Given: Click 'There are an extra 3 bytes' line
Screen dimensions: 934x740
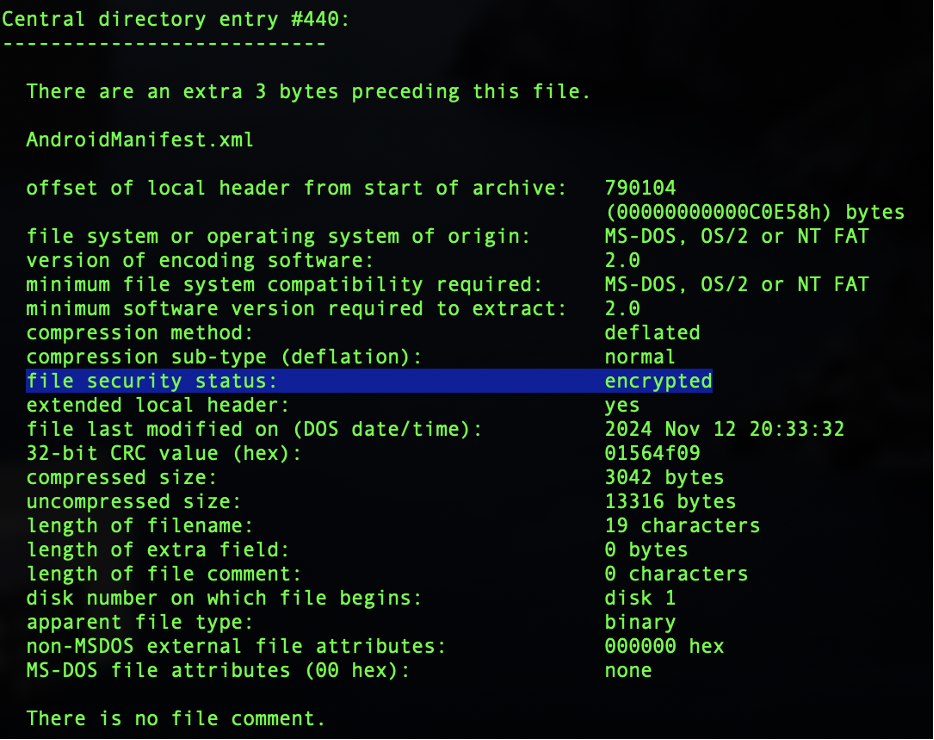Looking at the screenshot, I should (309, 92).
